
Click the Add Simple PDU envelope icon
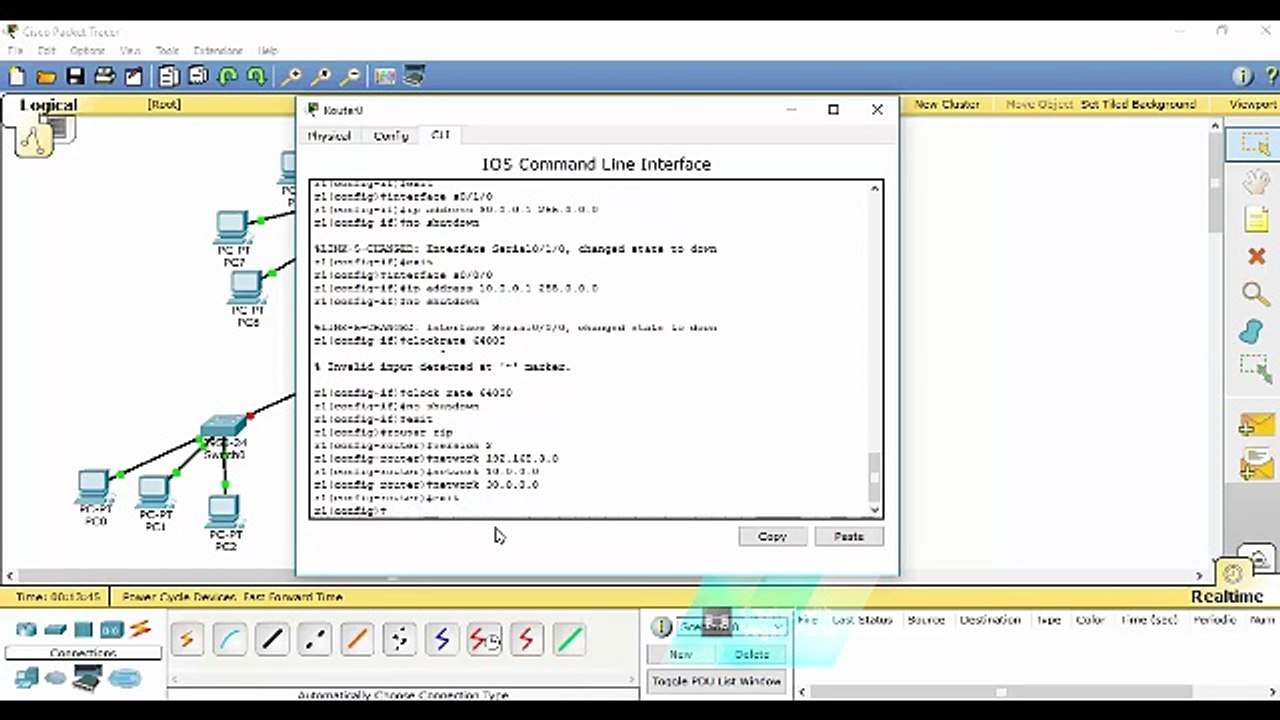coord(1255,426)
